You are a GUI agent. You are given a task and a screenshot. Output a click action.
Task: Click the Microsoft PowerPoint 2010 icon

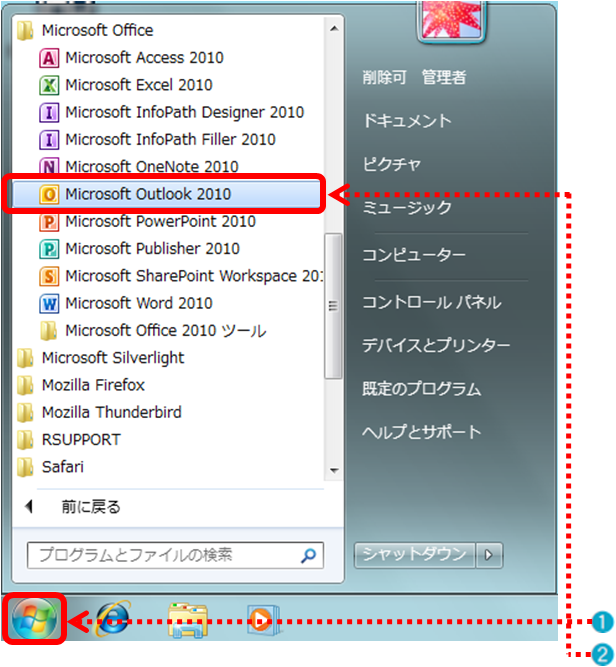49,222
